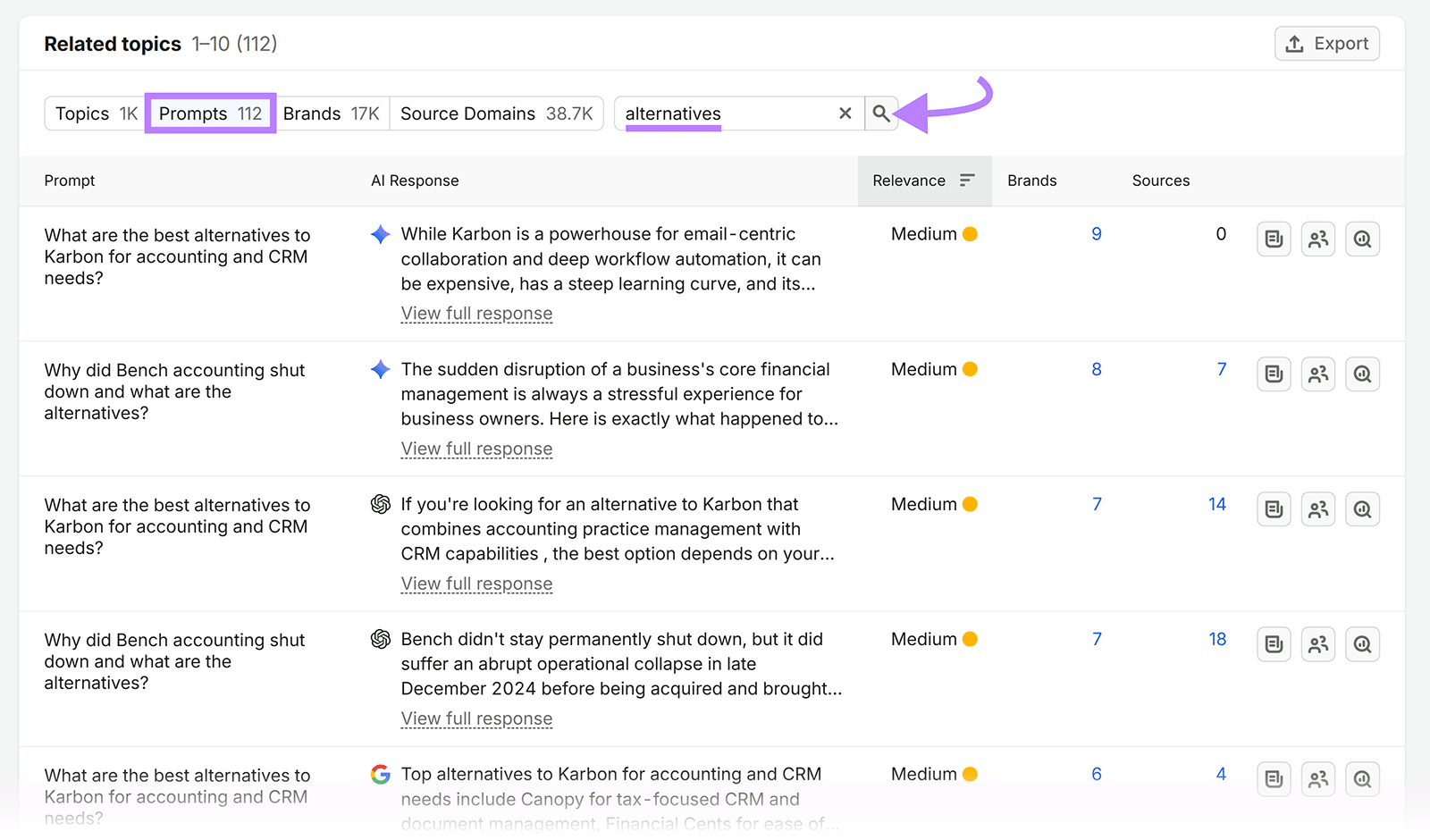The image size is (1430, 840).
Task: Click the Gemini star icon in the 'sudden disruption' row
Action: (x=381, y=369)
